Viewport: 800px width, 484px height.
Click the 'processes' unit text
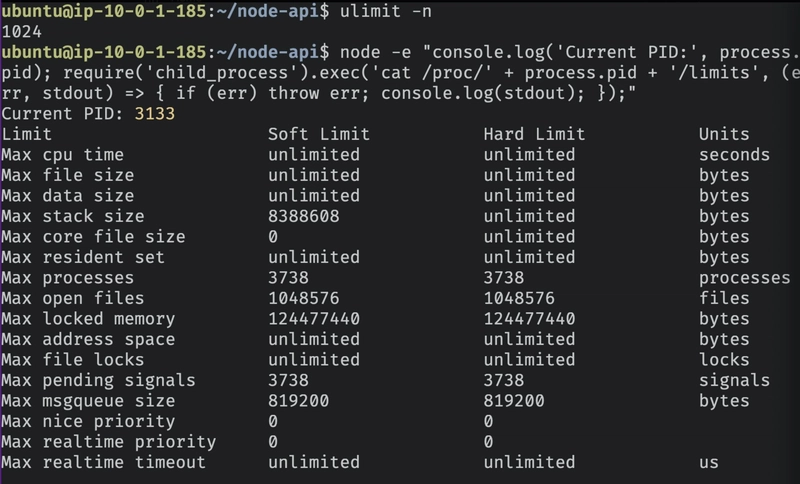click(744, 278)
